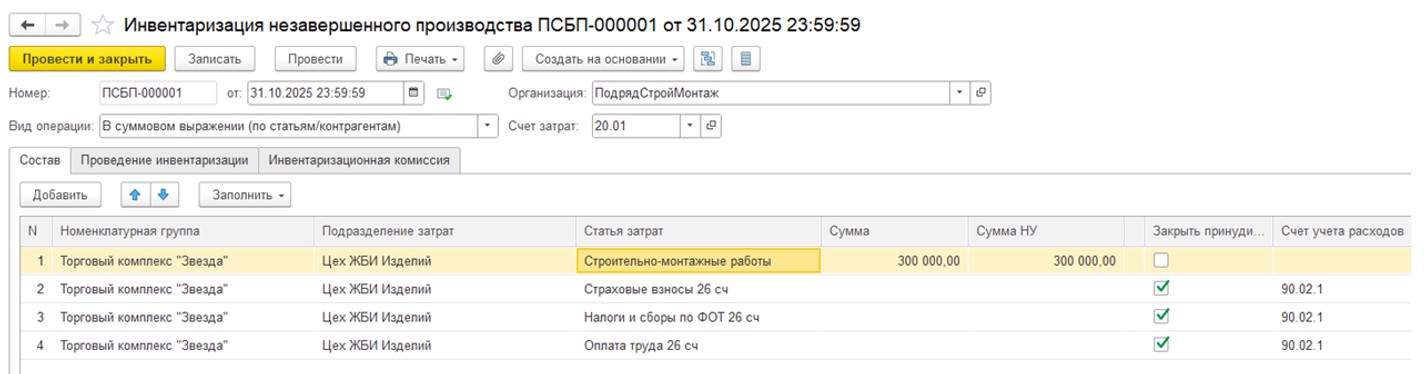Open the Печать dropdown menu
The image size is (1425, 374).
[420, 59]
